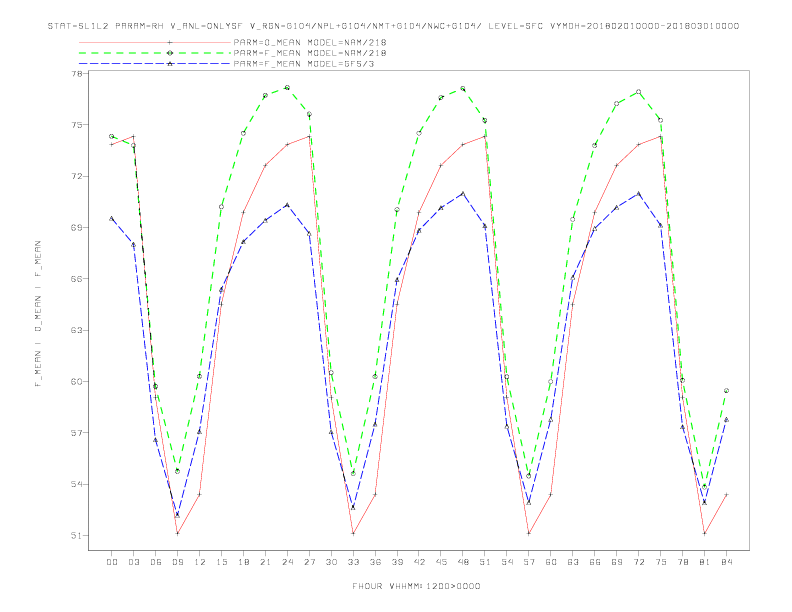Click y-axis tick label 75
The image size is (792, 612).
tap(76, 125)
